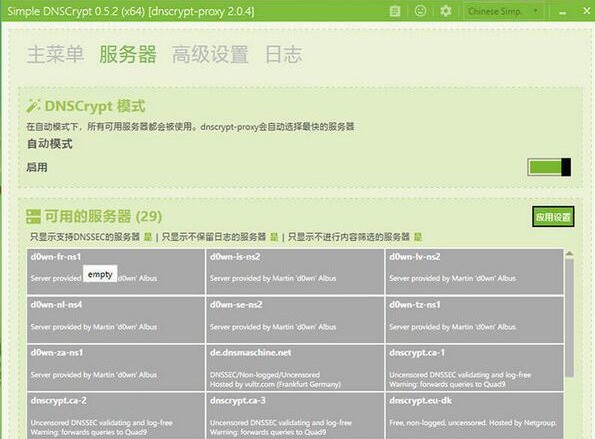Choose the dnscrypt.ca-3 server
595x439 pixels.
pyautogui.click(x=295, y=416)
